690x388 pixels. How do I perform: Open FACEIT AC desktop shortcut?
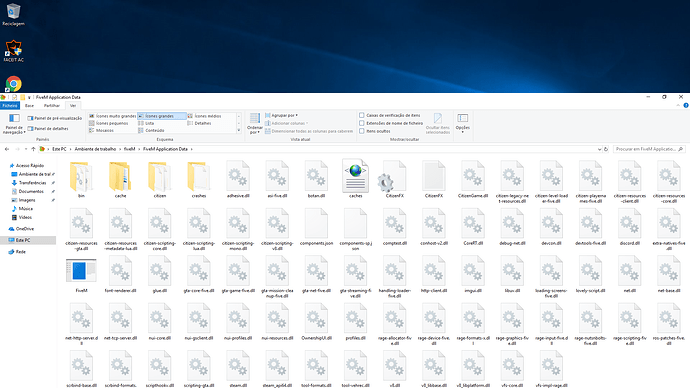point(14,51)
